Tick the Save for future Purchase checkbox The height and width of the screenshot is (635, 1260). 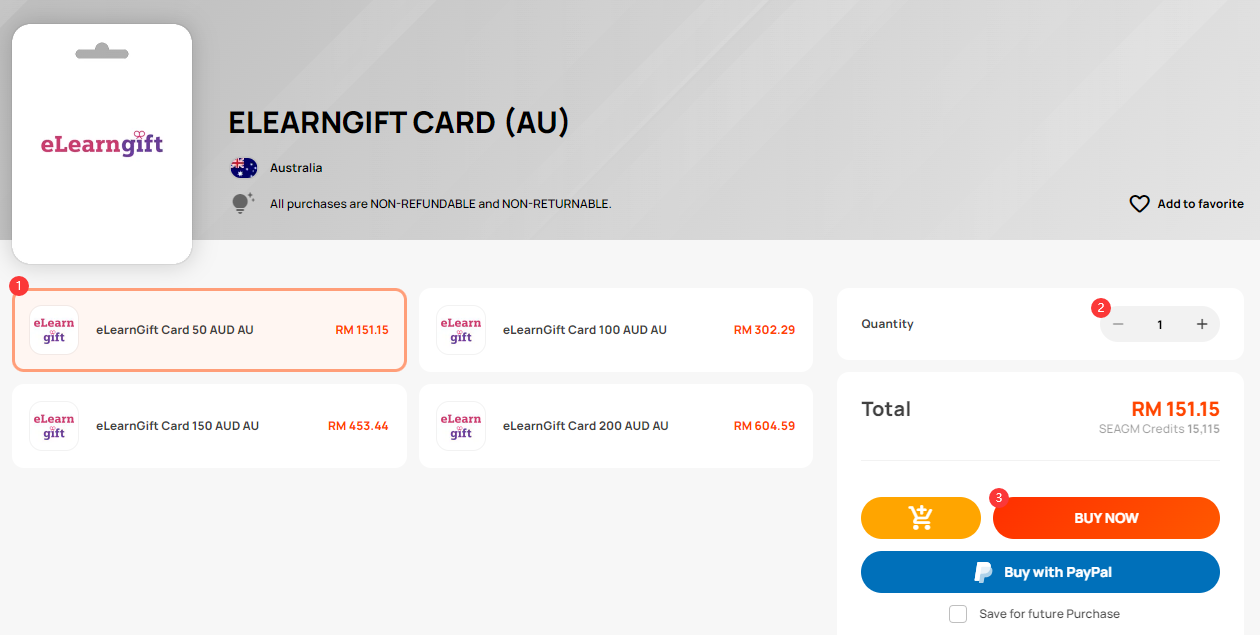coord(958,614)
